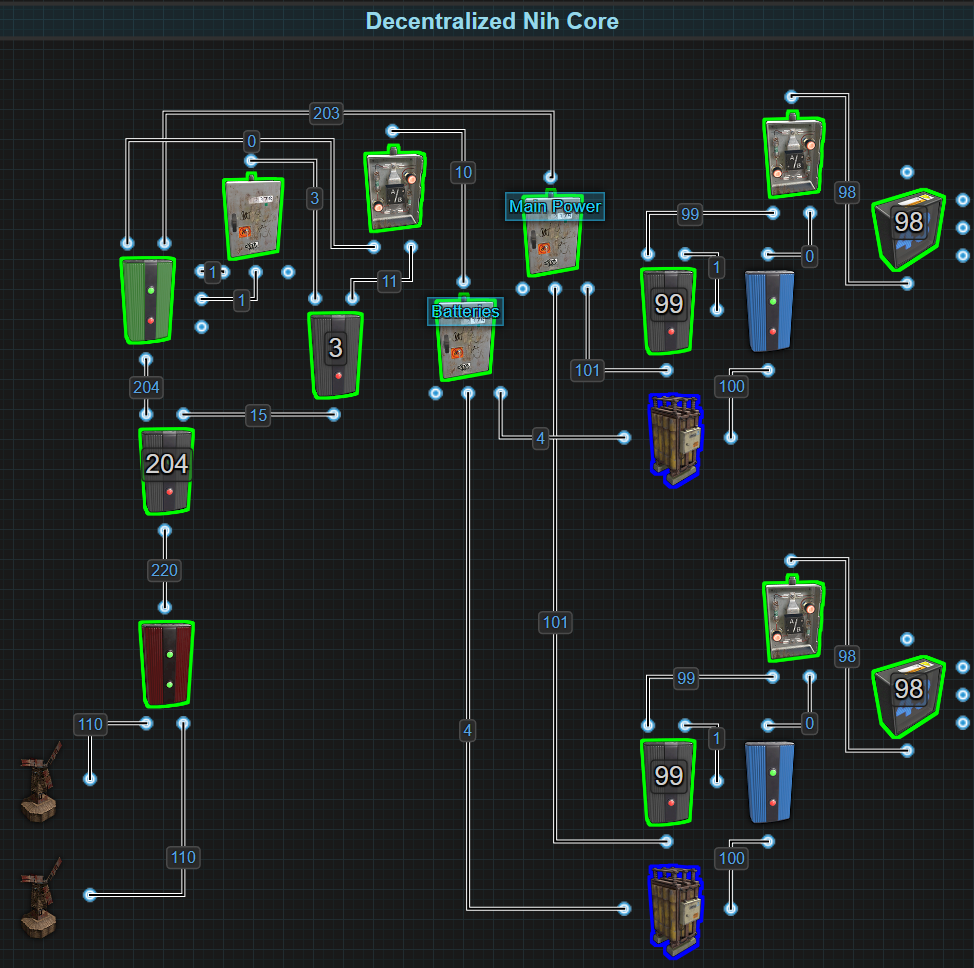Click the Decentralized Nih Core title
This screenshot has height=968, width=974.
492,21
